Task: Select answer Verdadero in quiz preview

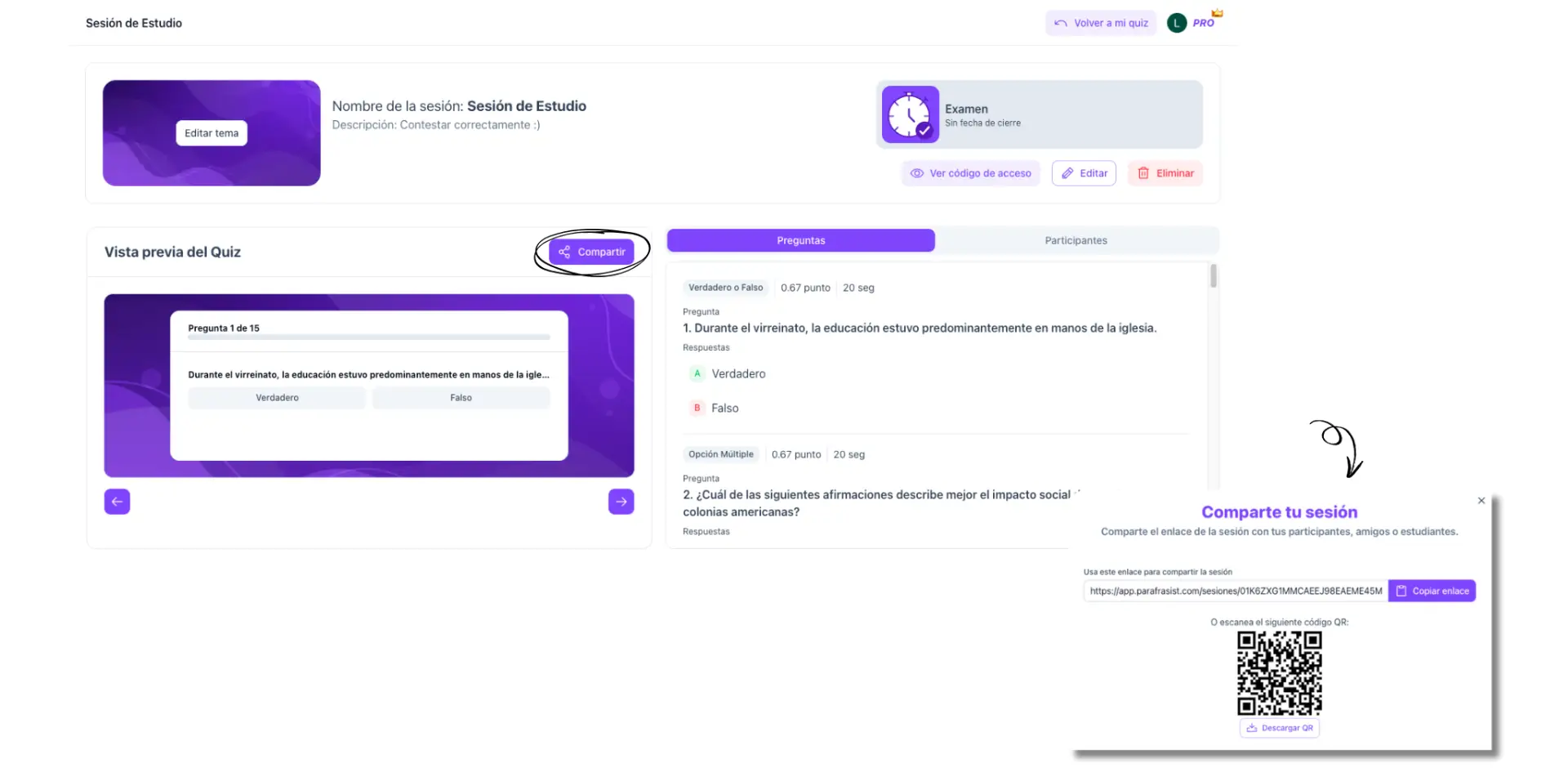Action: click(277, 398)
